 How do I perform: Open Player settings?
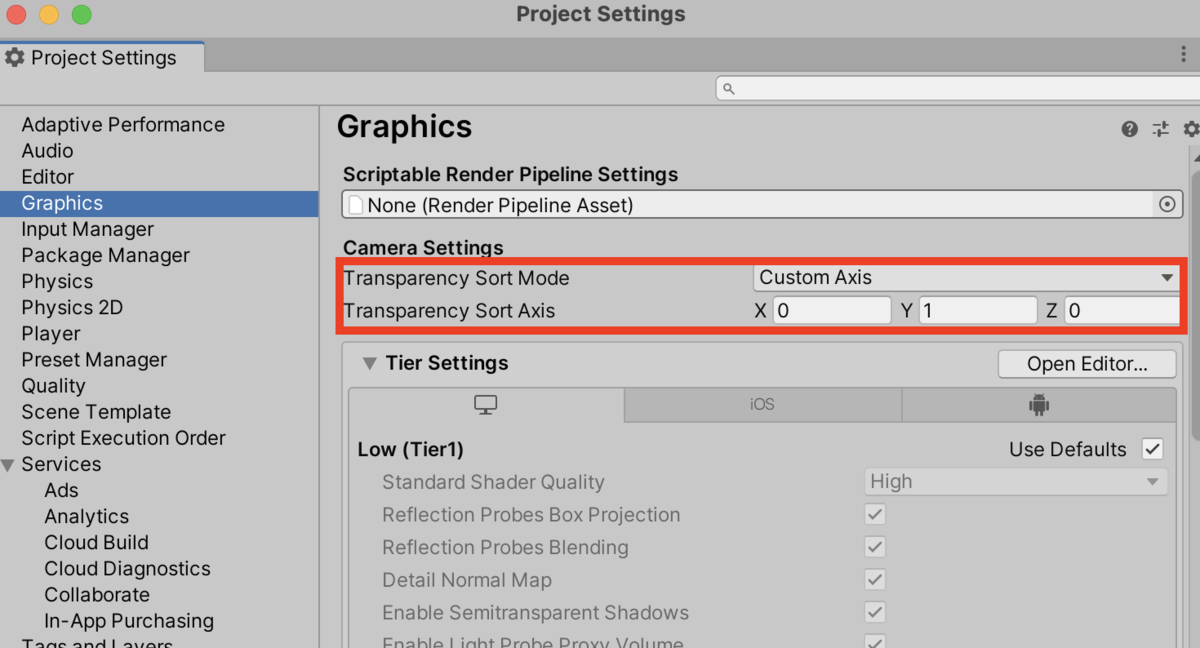[51, 333]
